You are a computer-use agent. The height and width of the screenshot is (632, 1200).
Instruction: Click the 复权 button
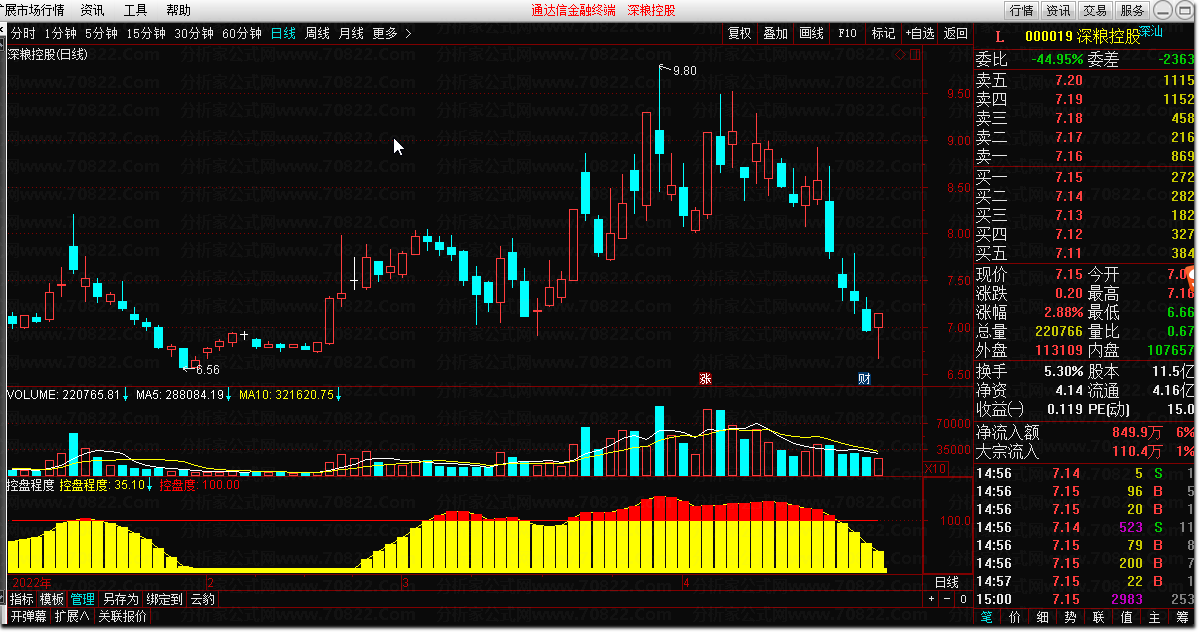click(739, 33)
